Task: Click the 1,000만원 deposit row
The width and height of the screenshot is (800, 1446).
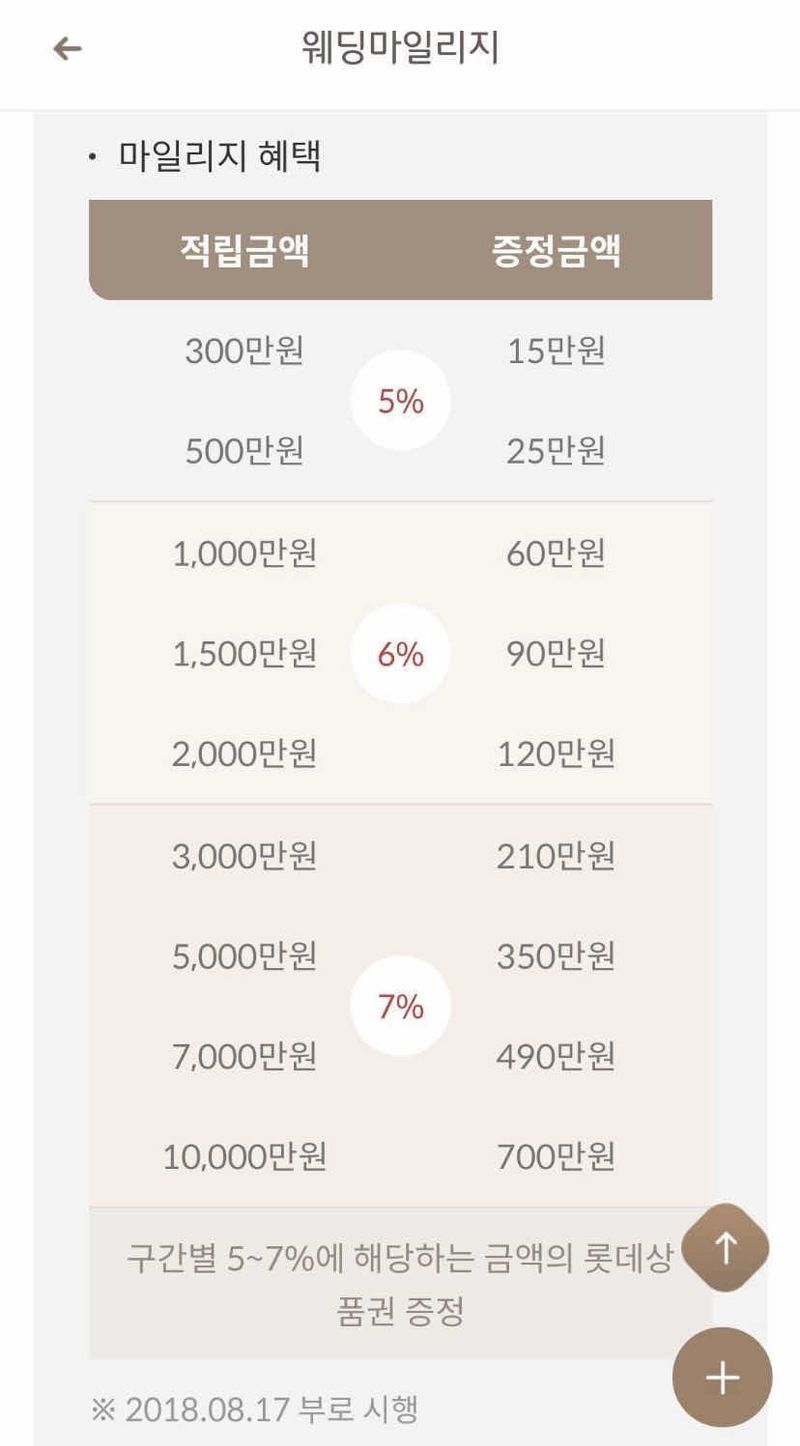Action: pos(245,553)
